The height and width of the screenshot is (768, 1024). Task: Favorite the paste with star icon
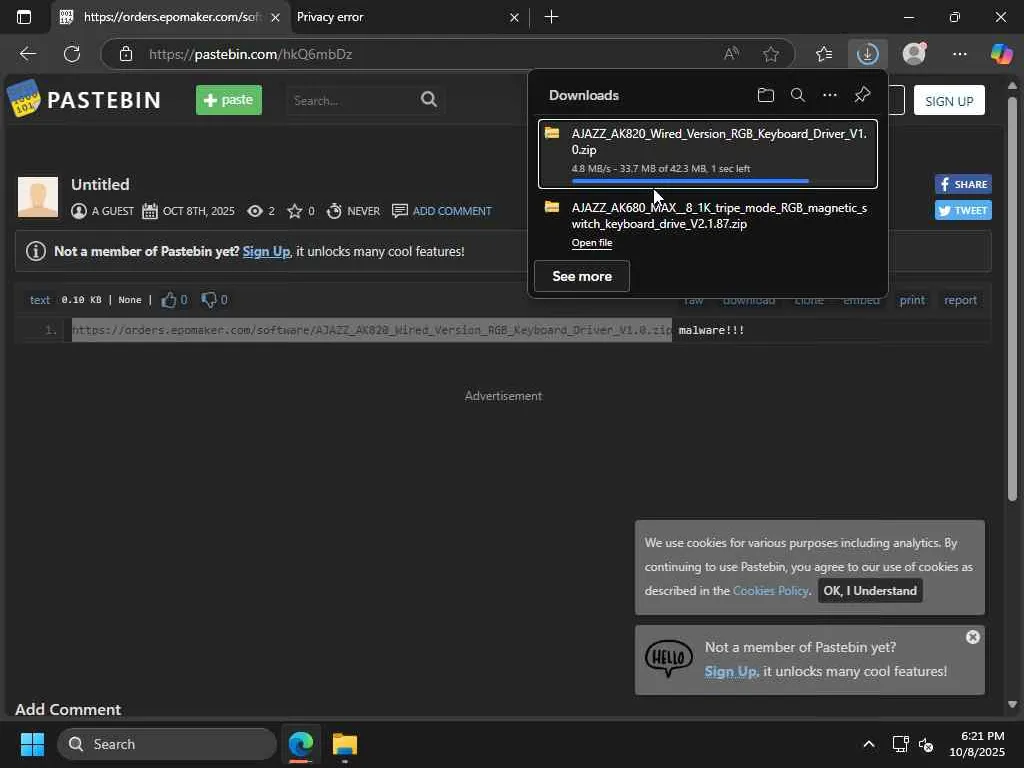click(x=295, y=211)
